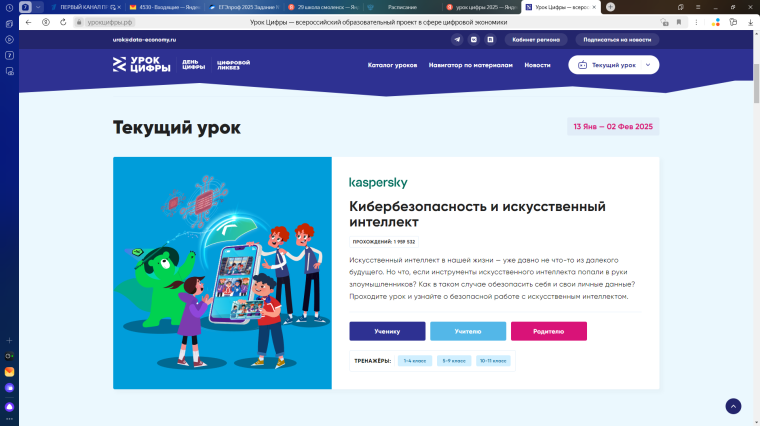Screen dimensions: 760x426
Task: Open the three-dots more menu in left sidebar
Action: [9, 419]
